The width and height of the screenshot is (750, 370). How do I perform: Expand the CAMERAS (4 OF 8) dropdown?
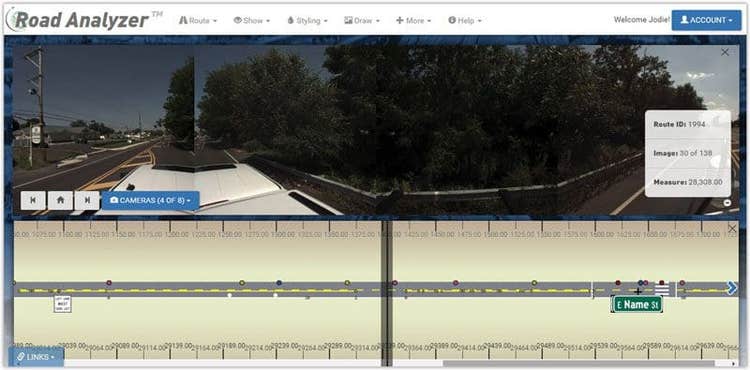[150, 200]
